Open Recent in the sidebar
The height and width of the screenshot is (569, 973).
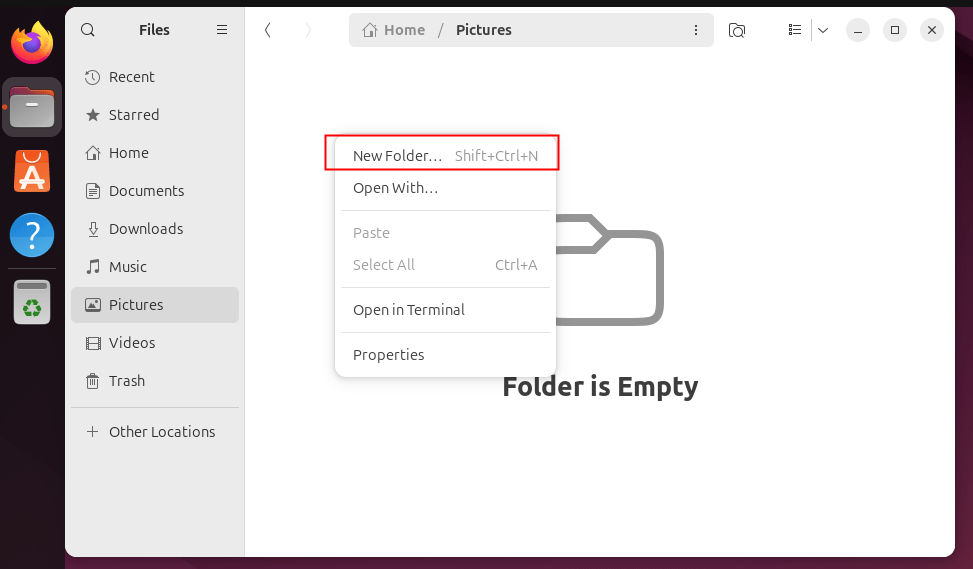pyautogui.click(x=155, y=77)
